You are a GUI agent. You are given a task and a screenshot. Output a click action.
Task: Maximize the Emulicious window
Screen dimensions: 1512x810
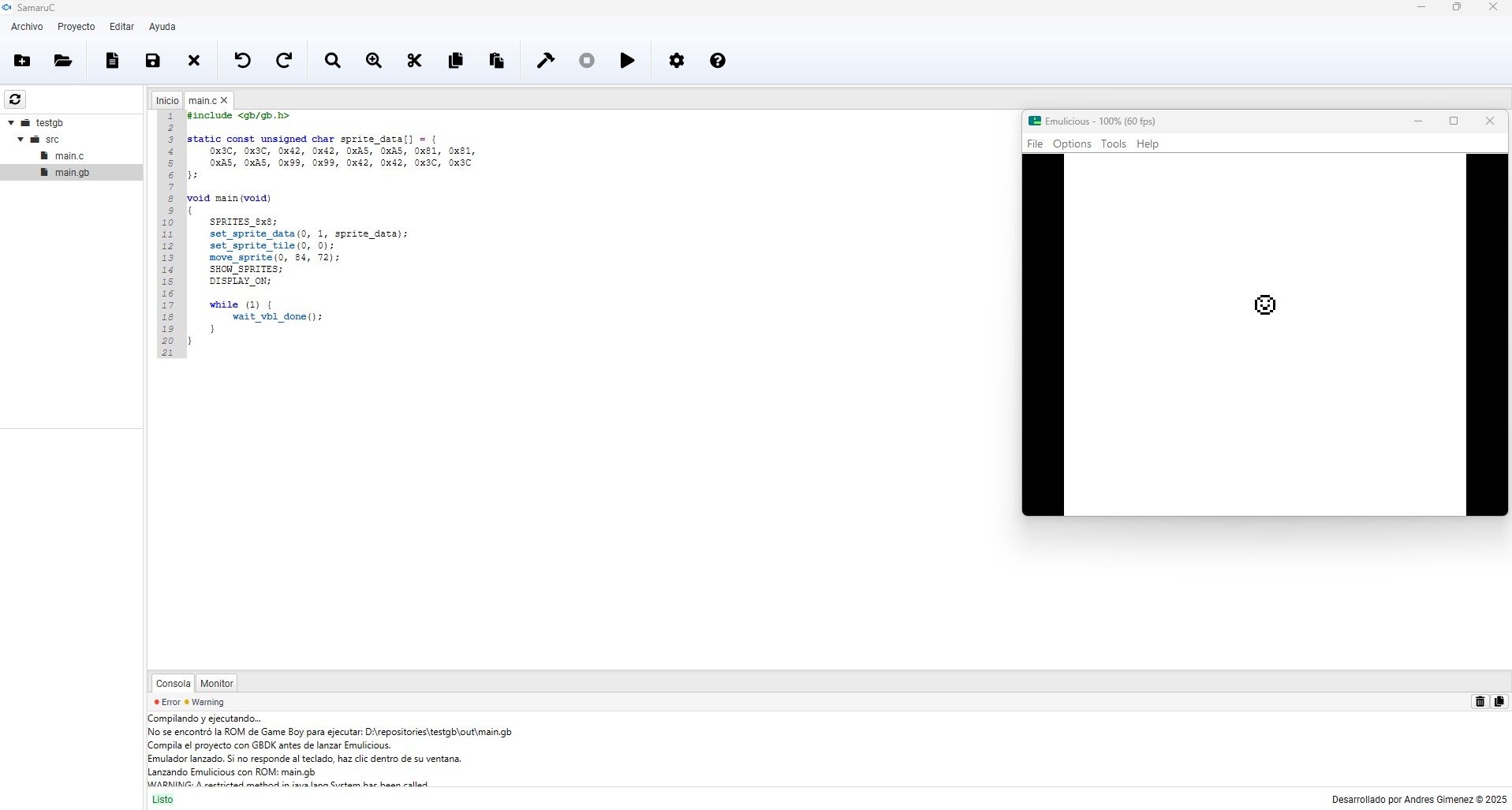[1454, 121]
